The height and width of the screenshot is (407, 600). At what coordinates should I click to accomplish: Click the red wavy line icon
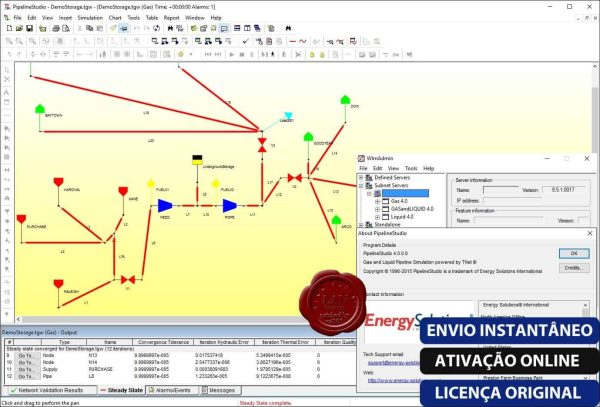pyautogui.click(x=303, y=41)
